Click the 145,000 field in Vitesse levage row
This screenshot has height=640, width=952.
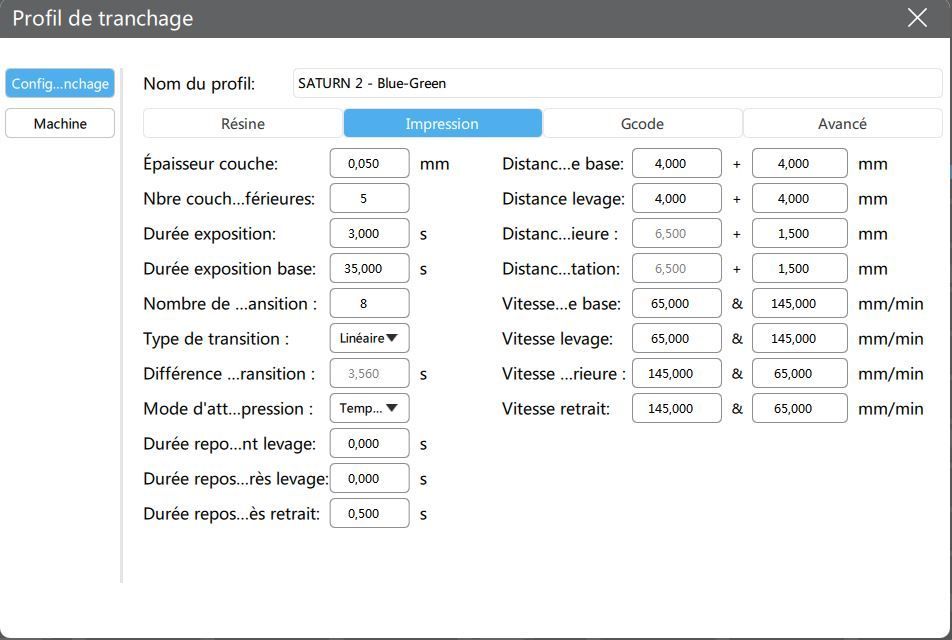pyautogui.click(x=800, y=338)
